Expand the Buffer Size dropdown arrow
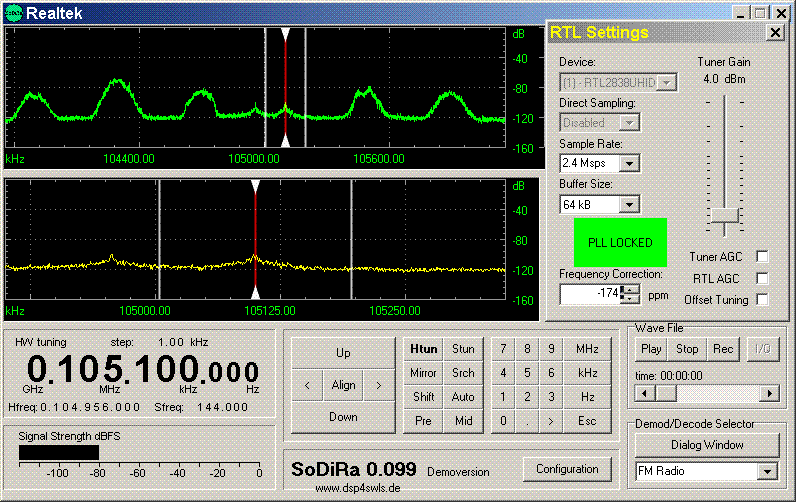796x502 pixels. click(x=629, y=205)
